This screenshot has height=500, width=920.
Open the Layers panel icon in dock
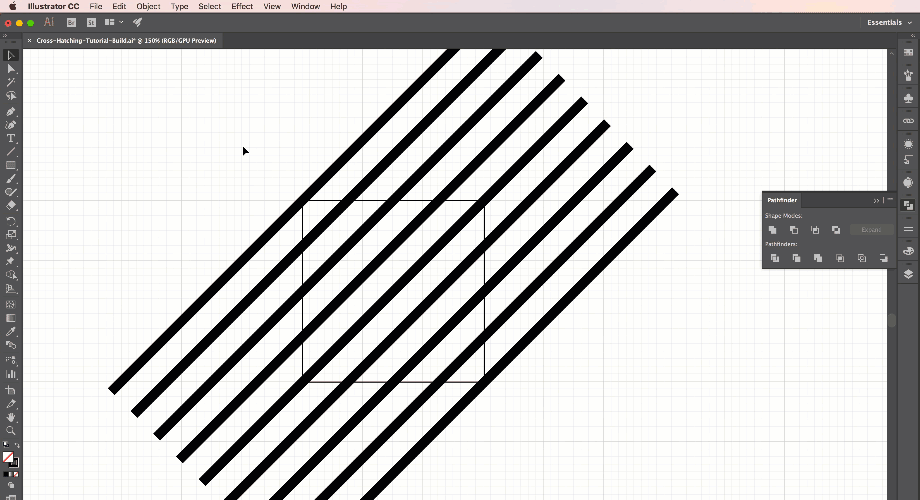(x=908, y=273)
